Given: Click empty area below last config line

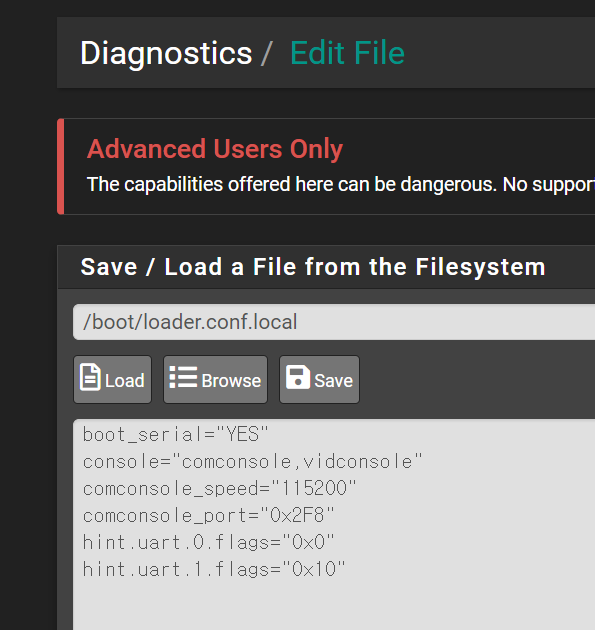Looking at the screenshot, I should [334, 607].
